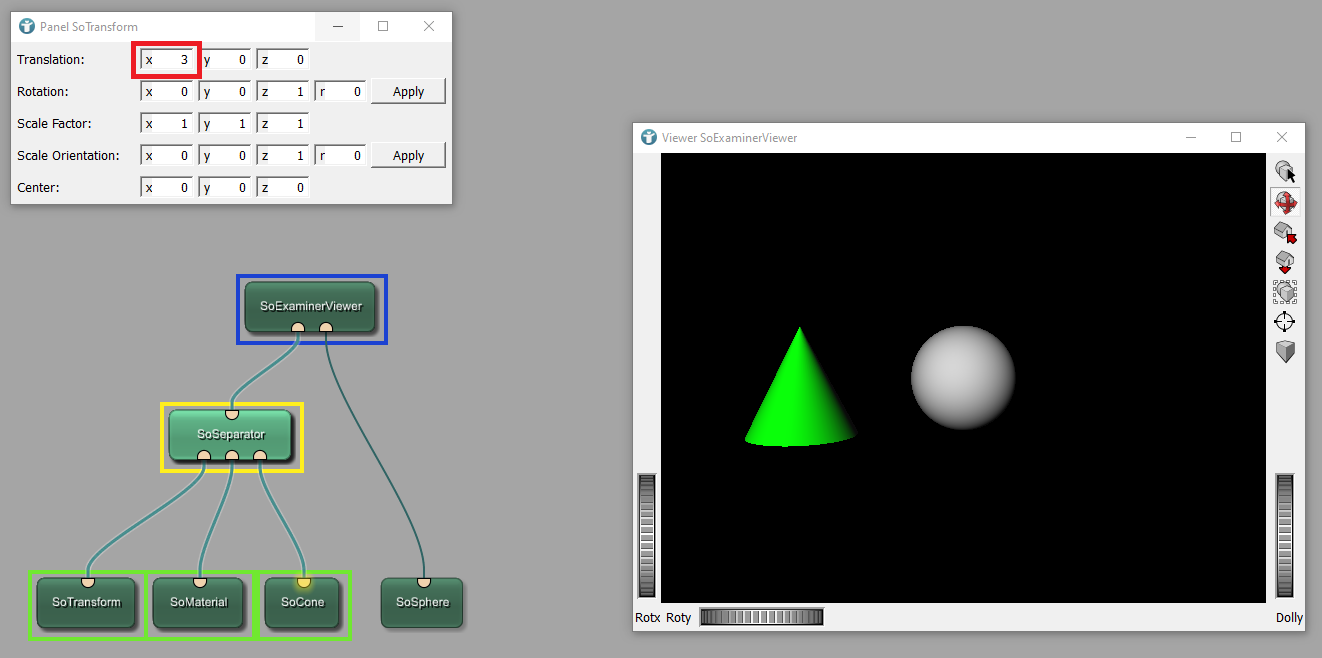Click the Translation x input field
The image size is (1322, 658).
pyautogui.click(x=167, y=60)
